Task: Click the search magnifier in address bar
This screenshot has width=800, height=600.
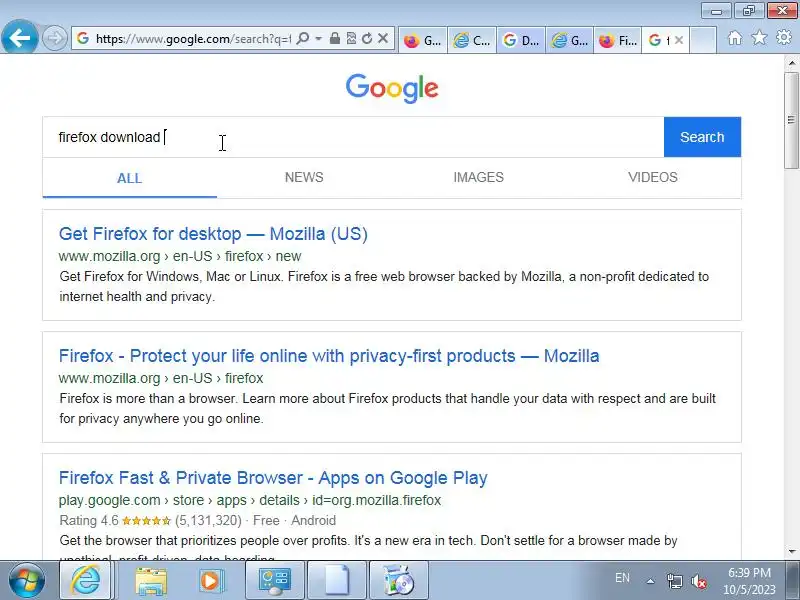Action: coord(303,38)
